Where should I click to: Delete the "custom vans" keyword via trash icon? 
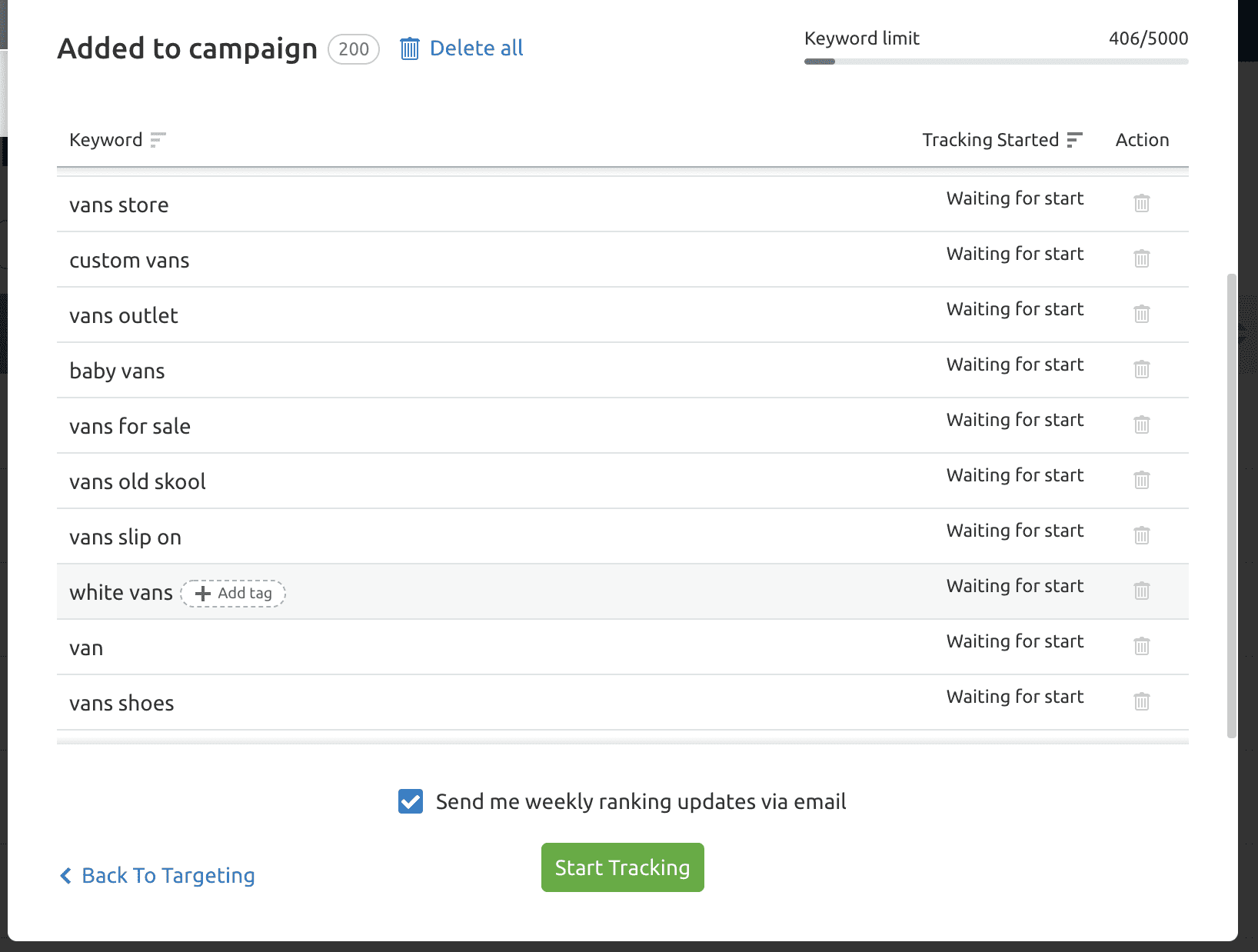[1141, 258]
